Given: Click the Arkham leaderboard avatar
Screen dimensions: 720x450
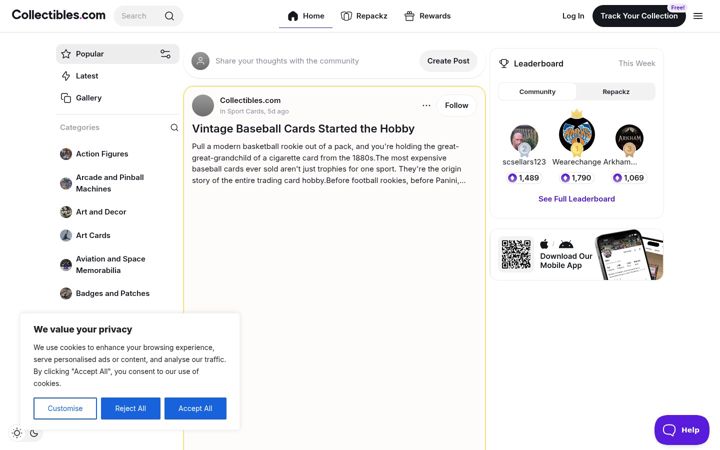Looking at the screenshot, I should pos(629,138).
